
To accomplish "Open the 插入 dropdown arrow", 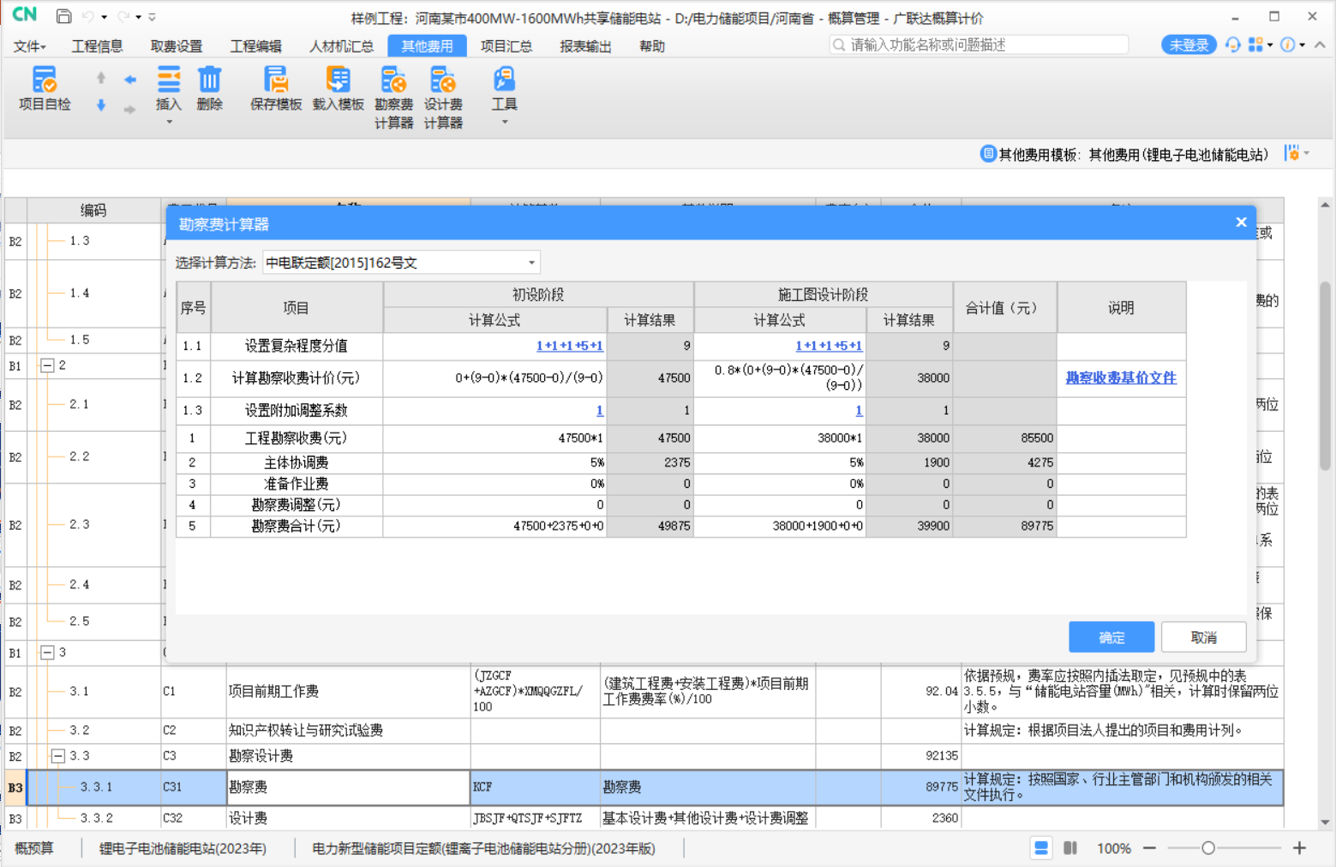I will tap(169, 123).
